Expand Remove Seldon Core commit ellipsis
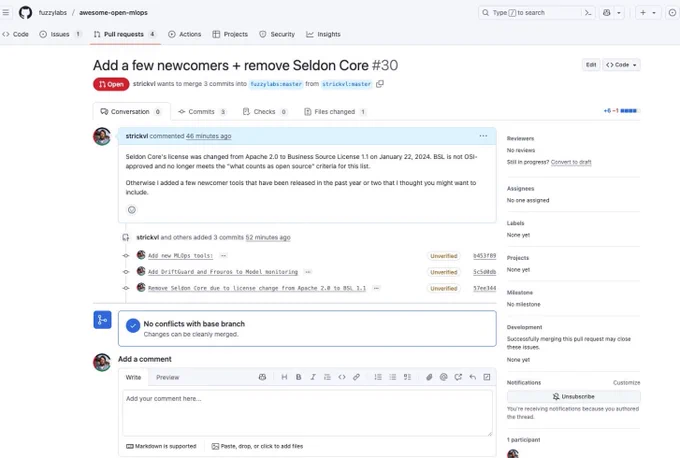Viewport: 680px width, 458px height. pyautogui.click(x=376, y=288)
